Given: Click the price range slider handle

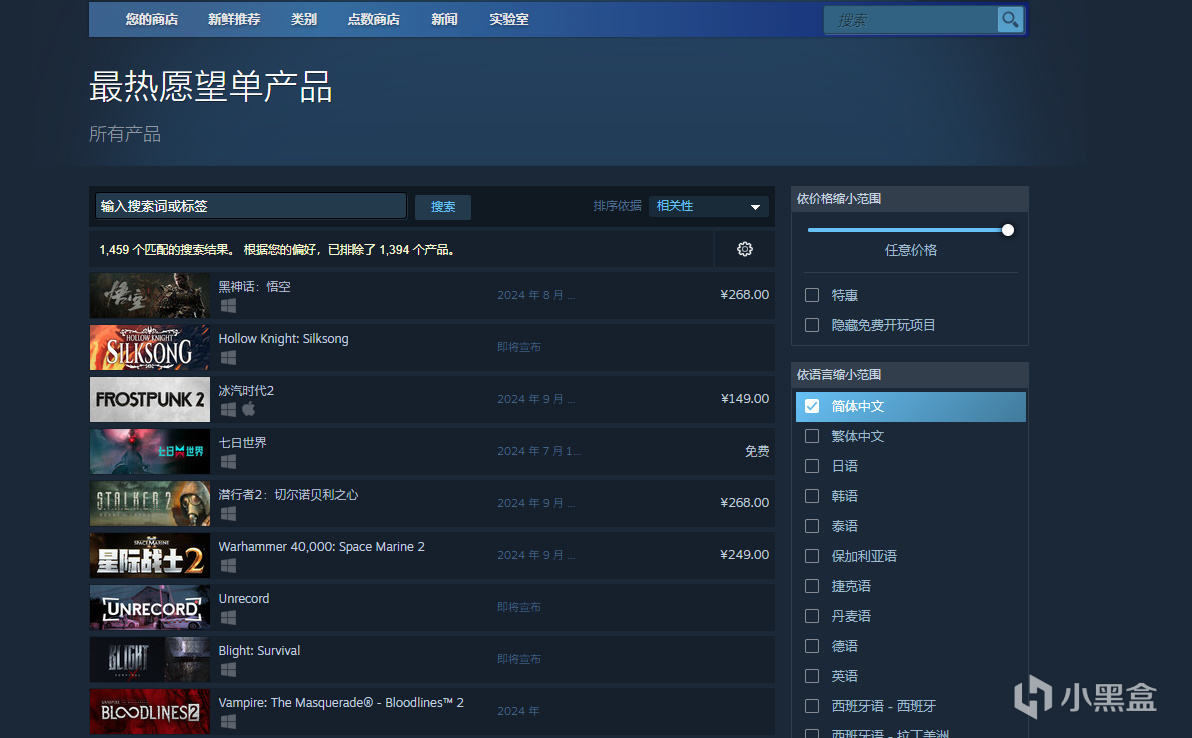Looking at the screenshot, I should (x=1008, y=230).
